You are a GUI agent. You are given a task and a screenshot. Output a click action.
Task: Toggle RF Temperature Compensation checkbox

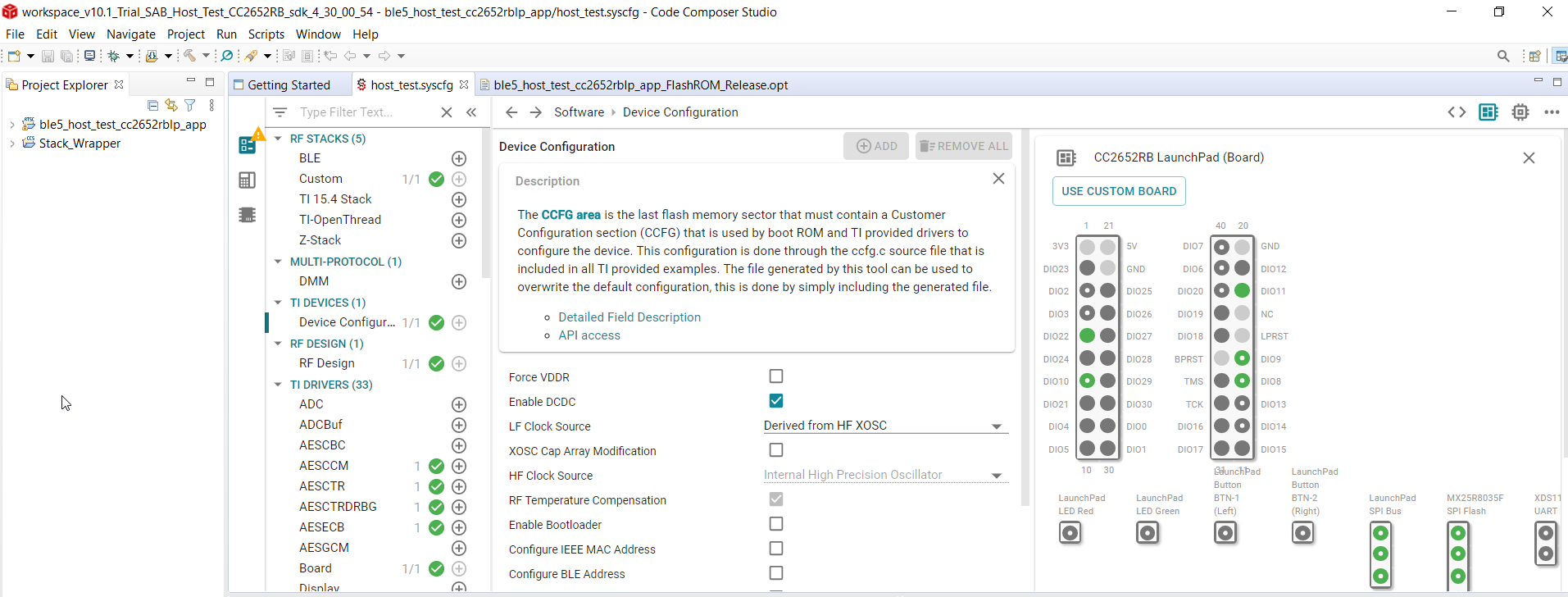(776, 499)
